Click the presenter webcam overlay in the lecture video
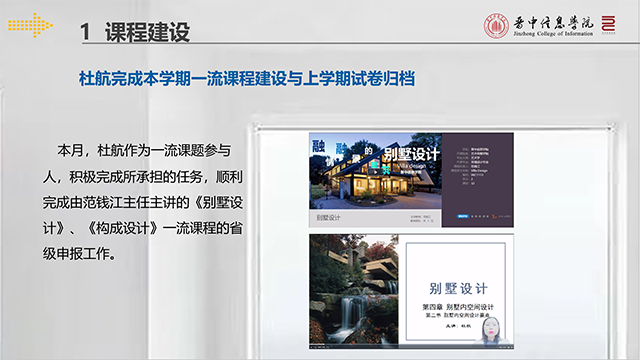This screenshot has height=360, width=640. 491,331
